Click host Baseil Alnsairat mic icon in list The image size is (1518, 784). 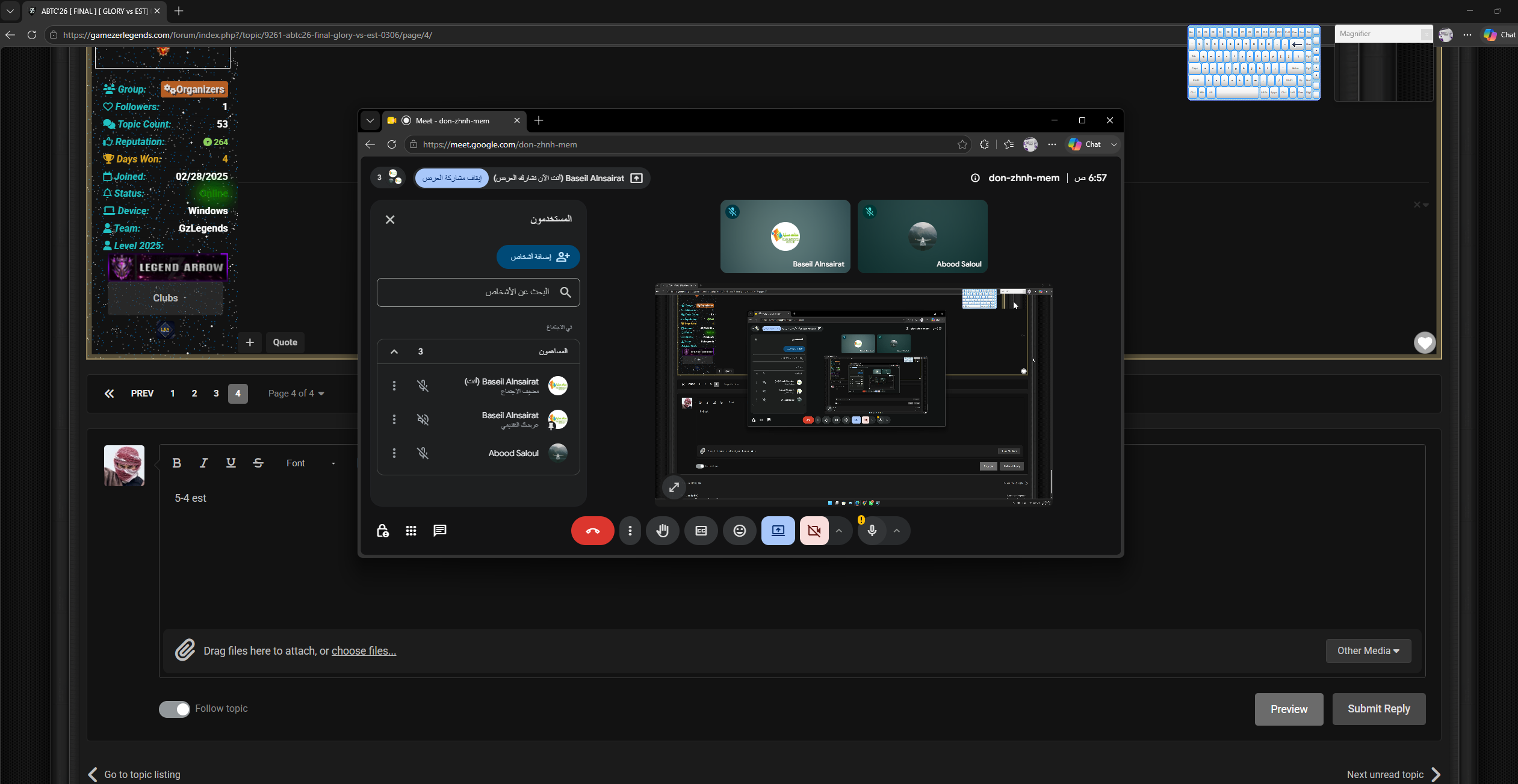pyautogui.click(x=423, y=386)
